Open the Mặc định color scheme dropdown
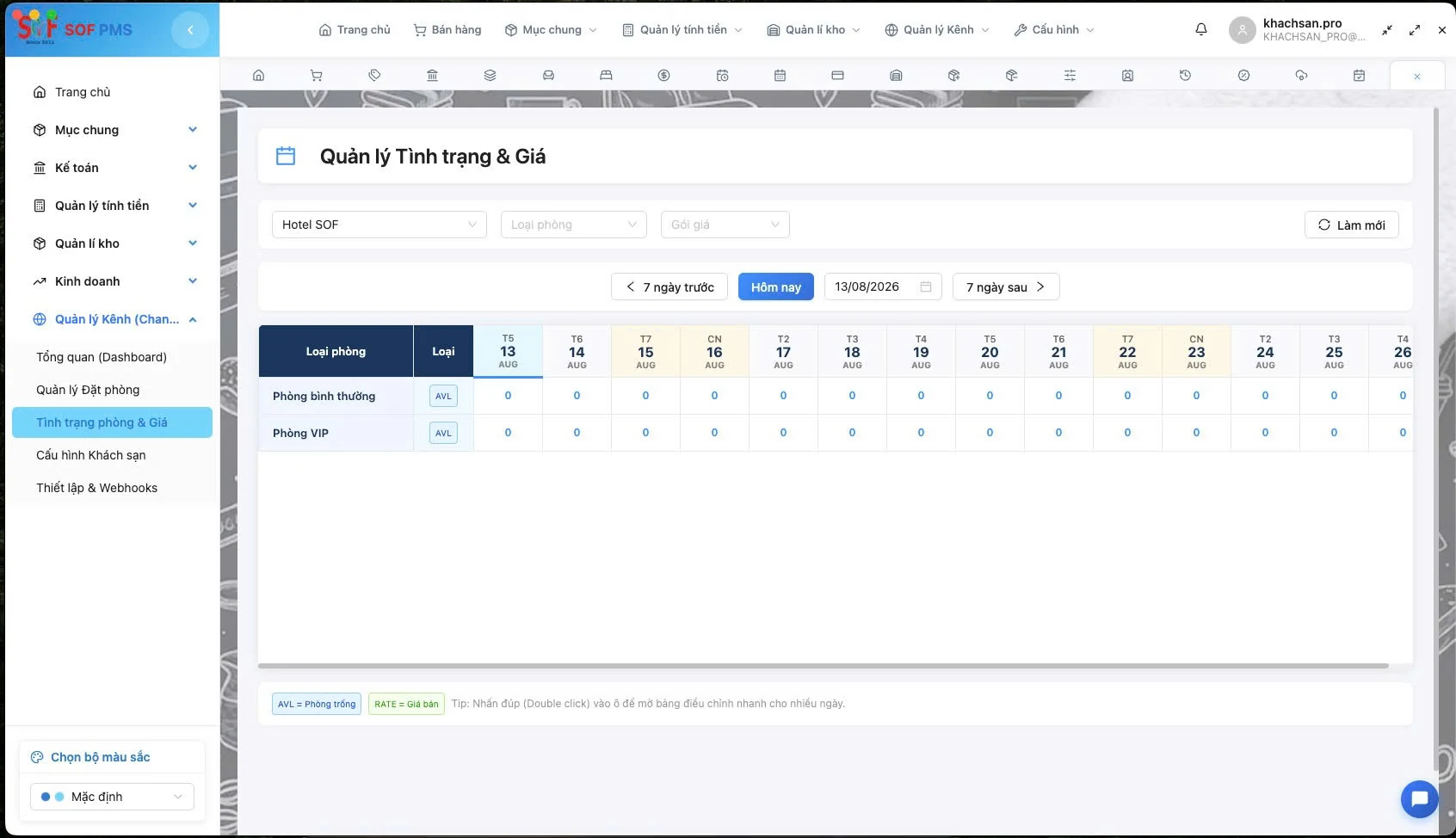1456x838 pixels. pyautogui.click(x=112, y=797)
